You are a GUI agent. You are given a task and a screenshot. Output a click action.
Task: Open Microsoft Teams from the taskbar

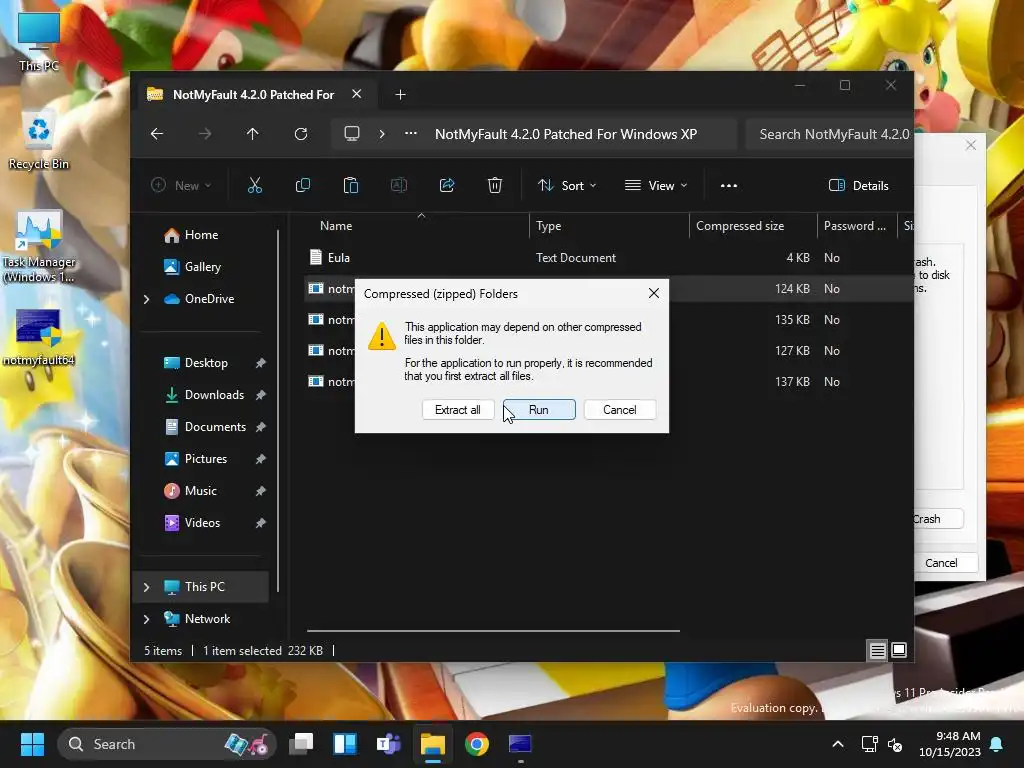(389, 744)
